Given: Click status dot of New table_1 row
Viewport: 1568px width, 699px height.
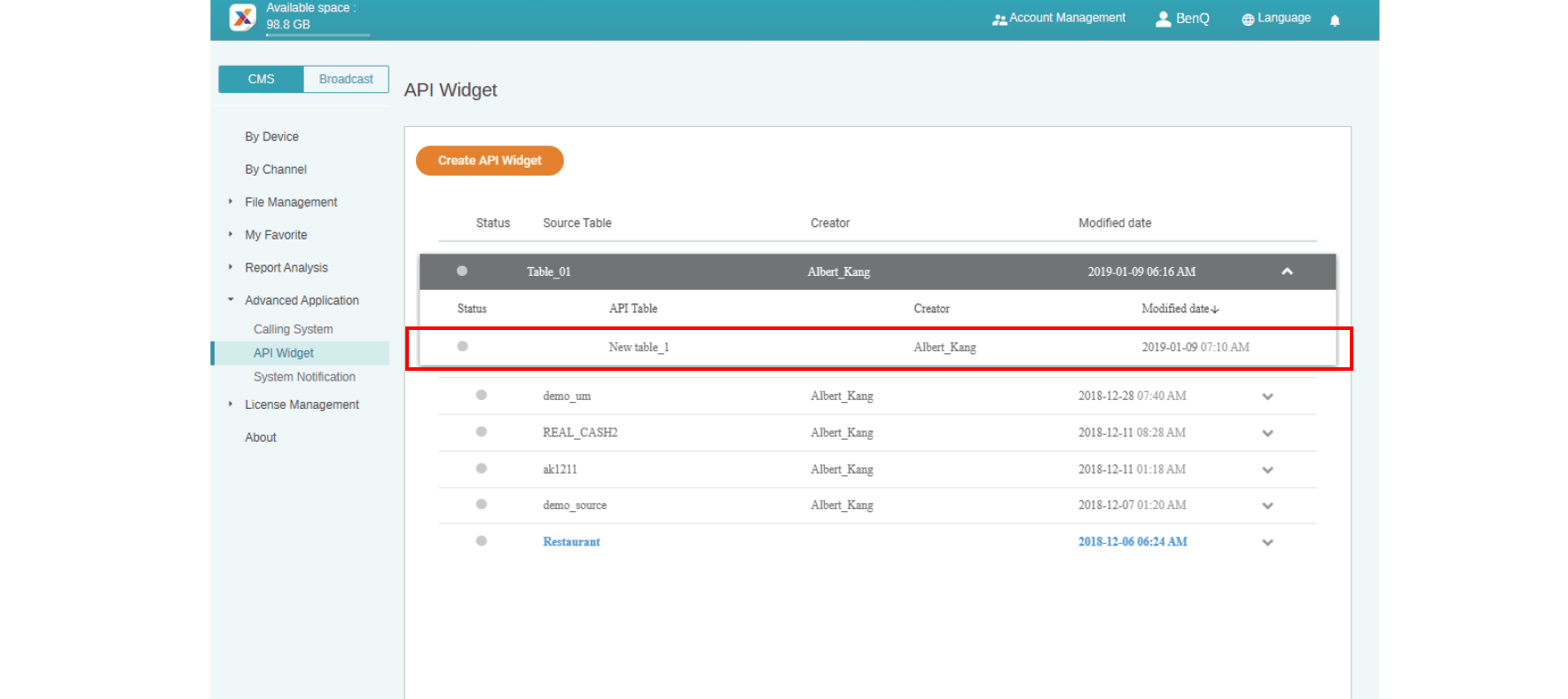Looking at the screenshot, I should pos(462,347).
